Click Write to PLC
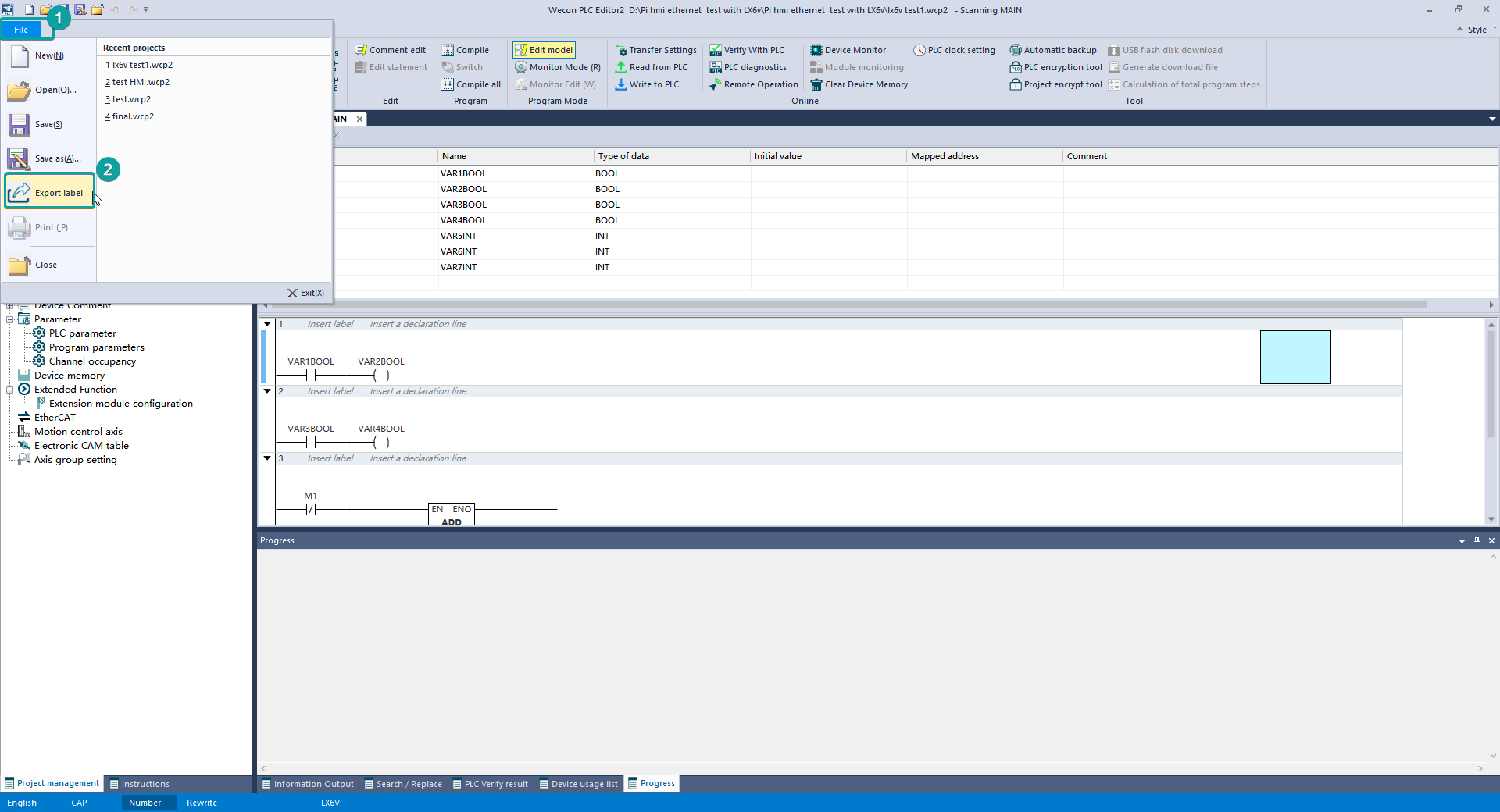 point(647,84)
